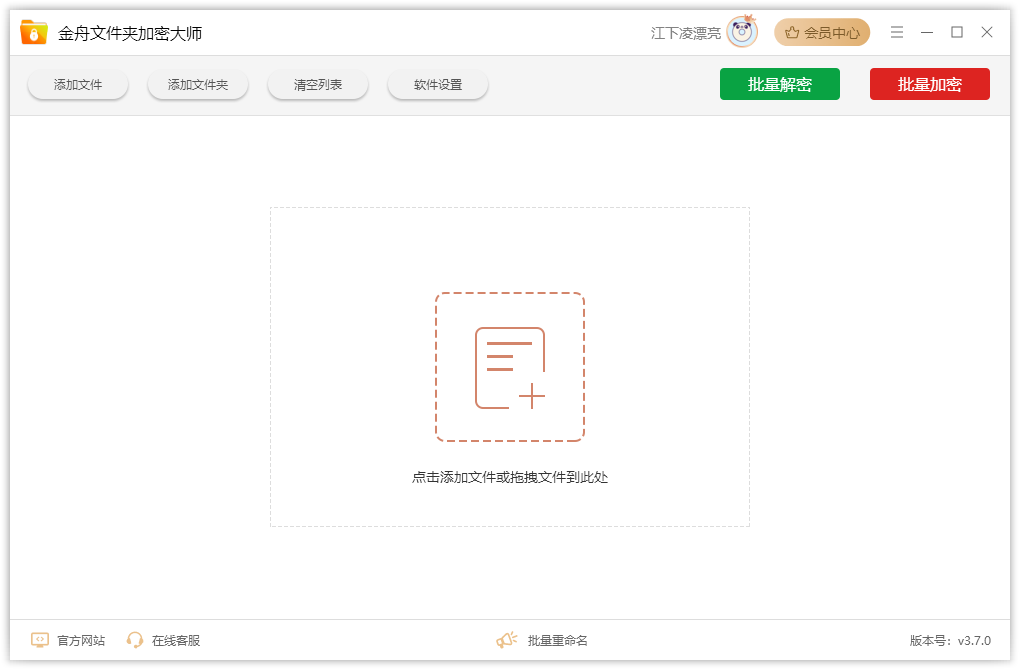
Task: Start 批量加密 batch encryption
Action: tap(930, 84)
